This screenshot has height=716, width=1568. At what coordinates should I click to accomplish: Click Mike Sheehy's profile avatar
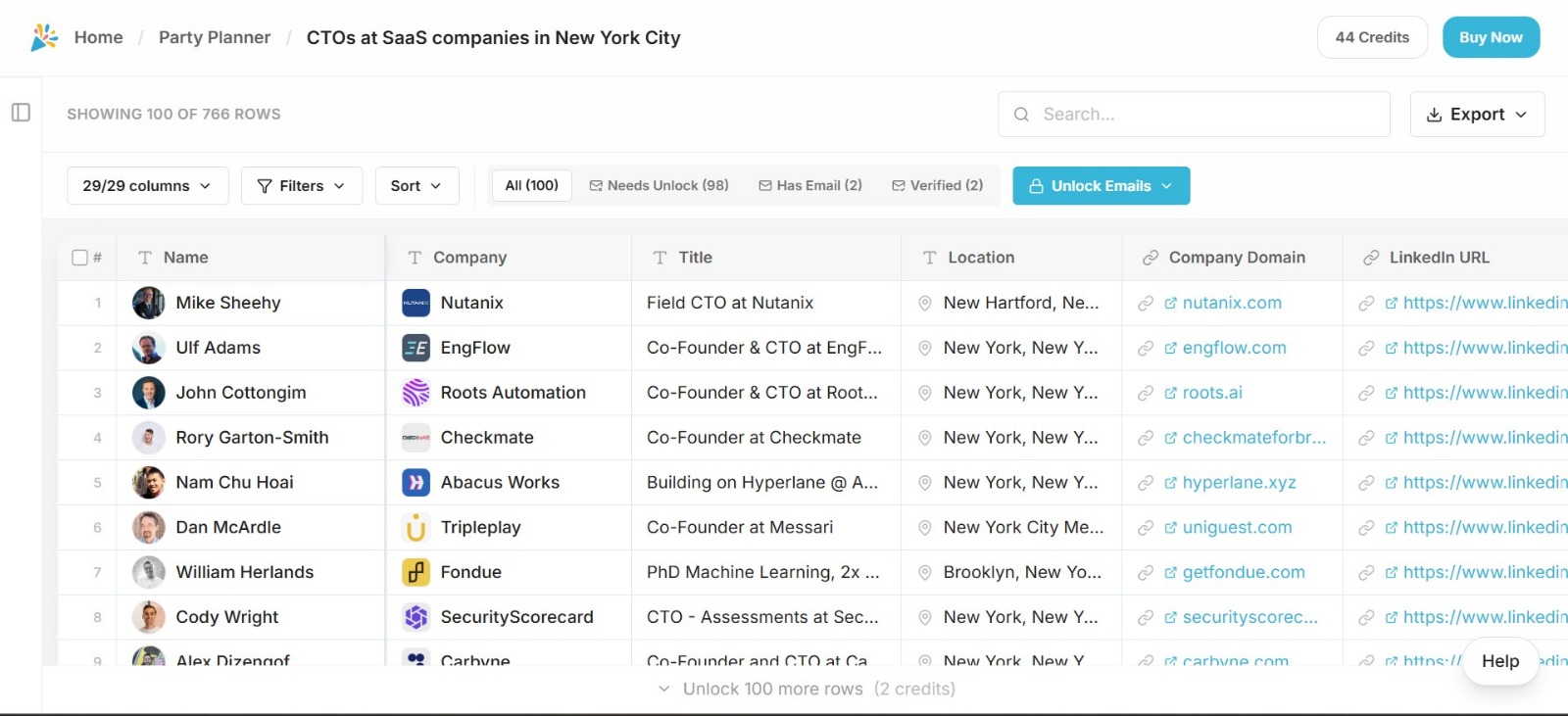[x=149, y=304]
